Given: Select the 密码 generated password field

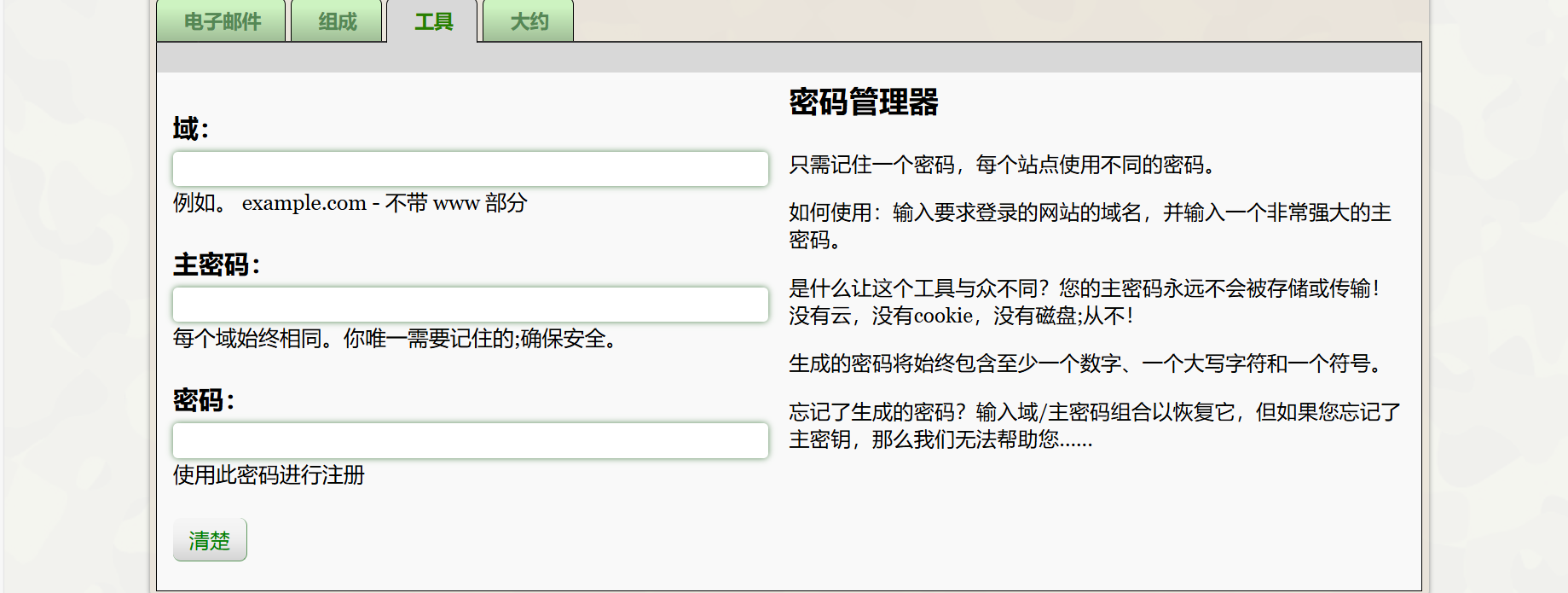Looking at the screenshot, I should [x=471, y=441].
